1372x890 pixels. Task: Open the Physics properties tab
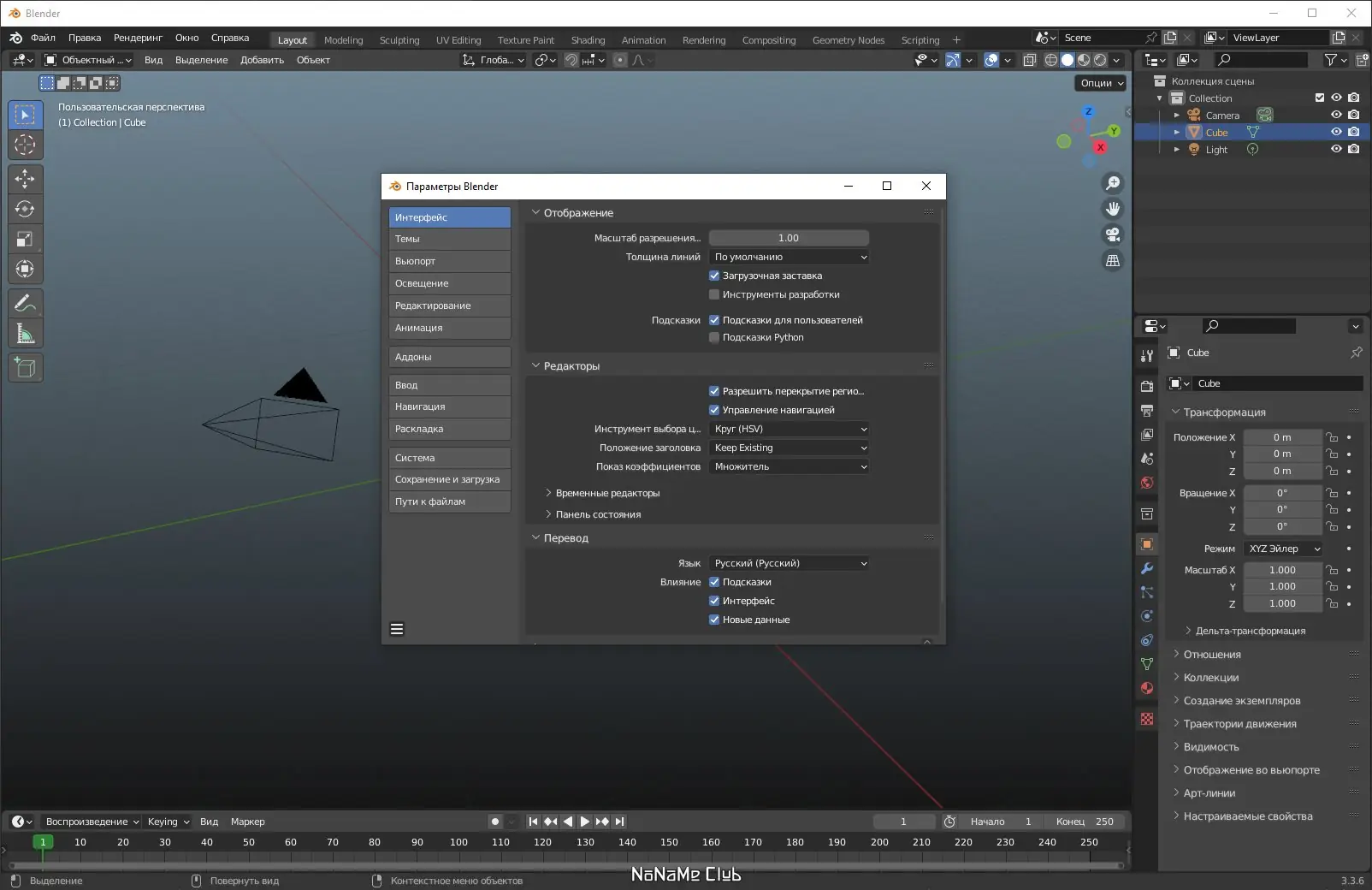1147,616
